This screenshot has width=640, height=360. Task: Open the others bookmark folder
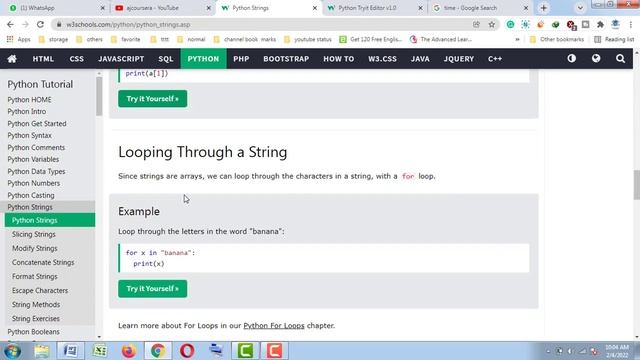pyautogui.click(x=89, y=40)
